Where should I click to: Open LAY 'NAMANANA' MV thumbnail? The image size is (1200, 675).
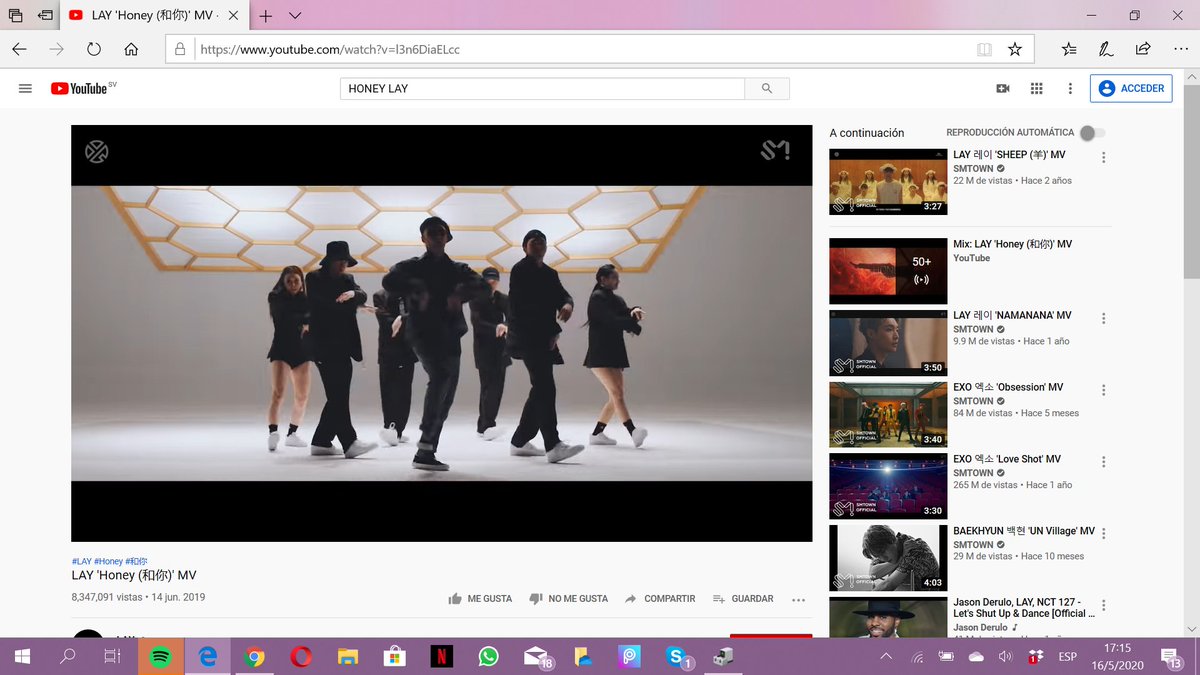888,343
